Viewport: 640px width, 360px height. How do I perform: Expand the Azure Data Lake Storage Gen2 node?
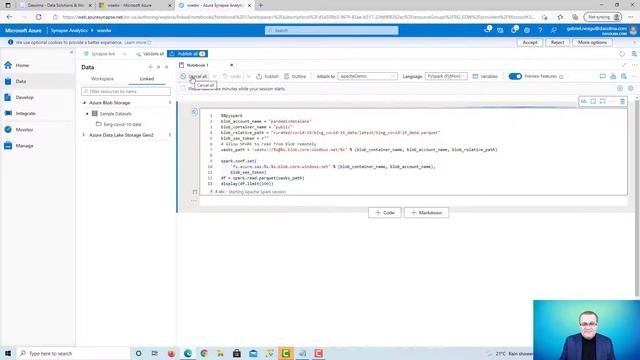[x=84, y=135]
